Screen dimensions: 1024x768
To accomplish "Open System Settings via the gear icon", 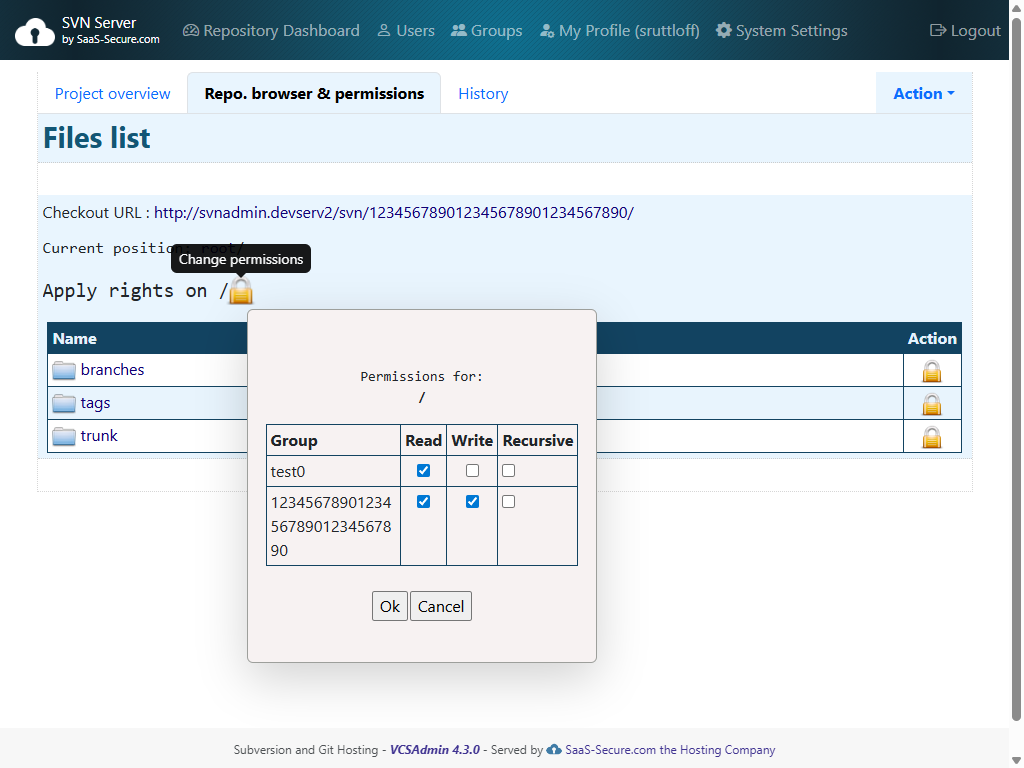I will pyautogui.click(x=723, y=30).
